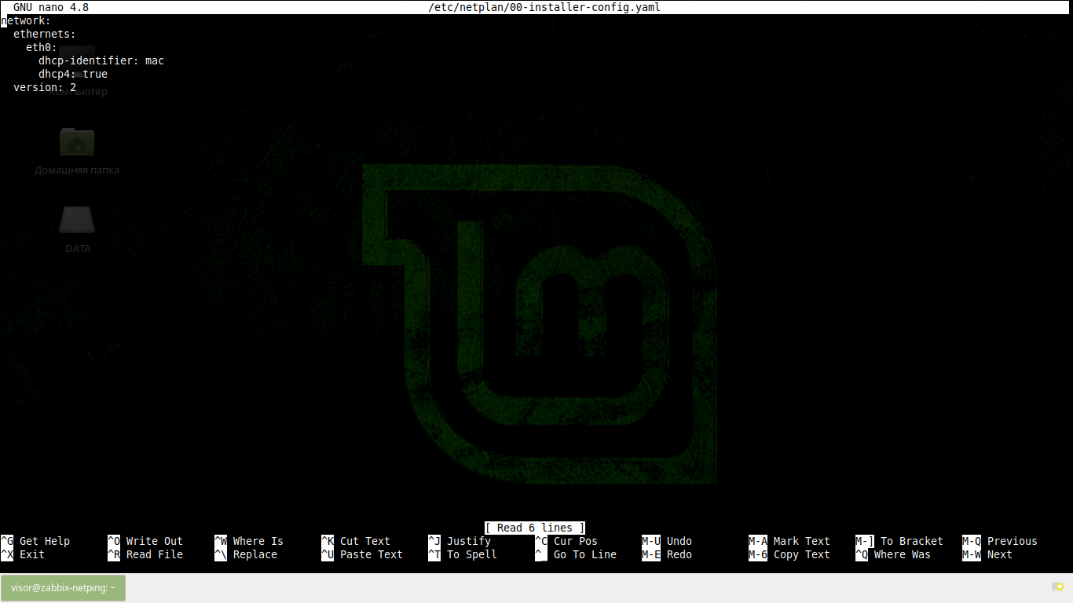This screenshot has width=1073, height=603.
Task: Select the ^O Write Out shortcut
Action: [x=144, y=541]
